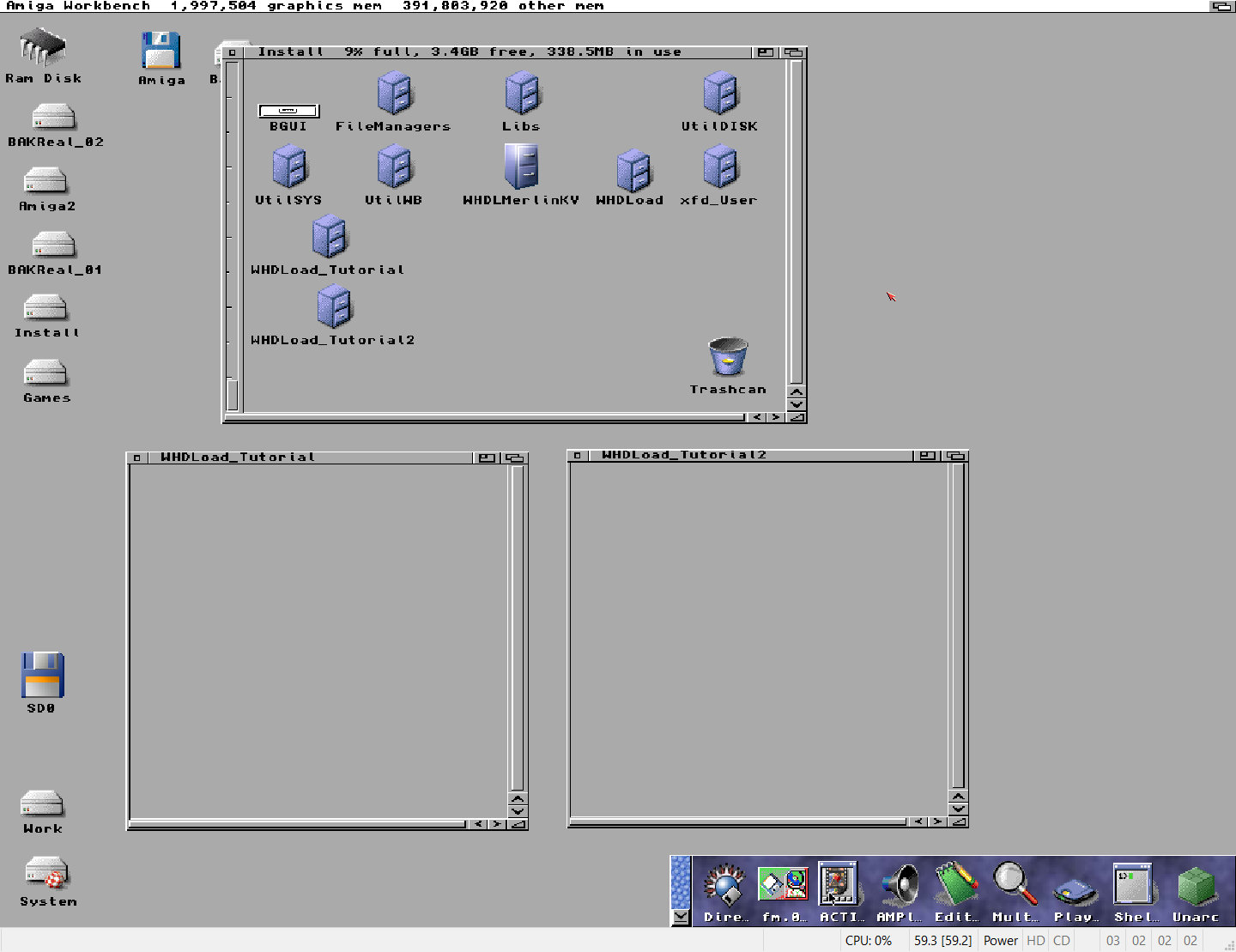Click the Install window scroll-left arrow
This screenshot has height=952, width=1236.
pos(756,417)
